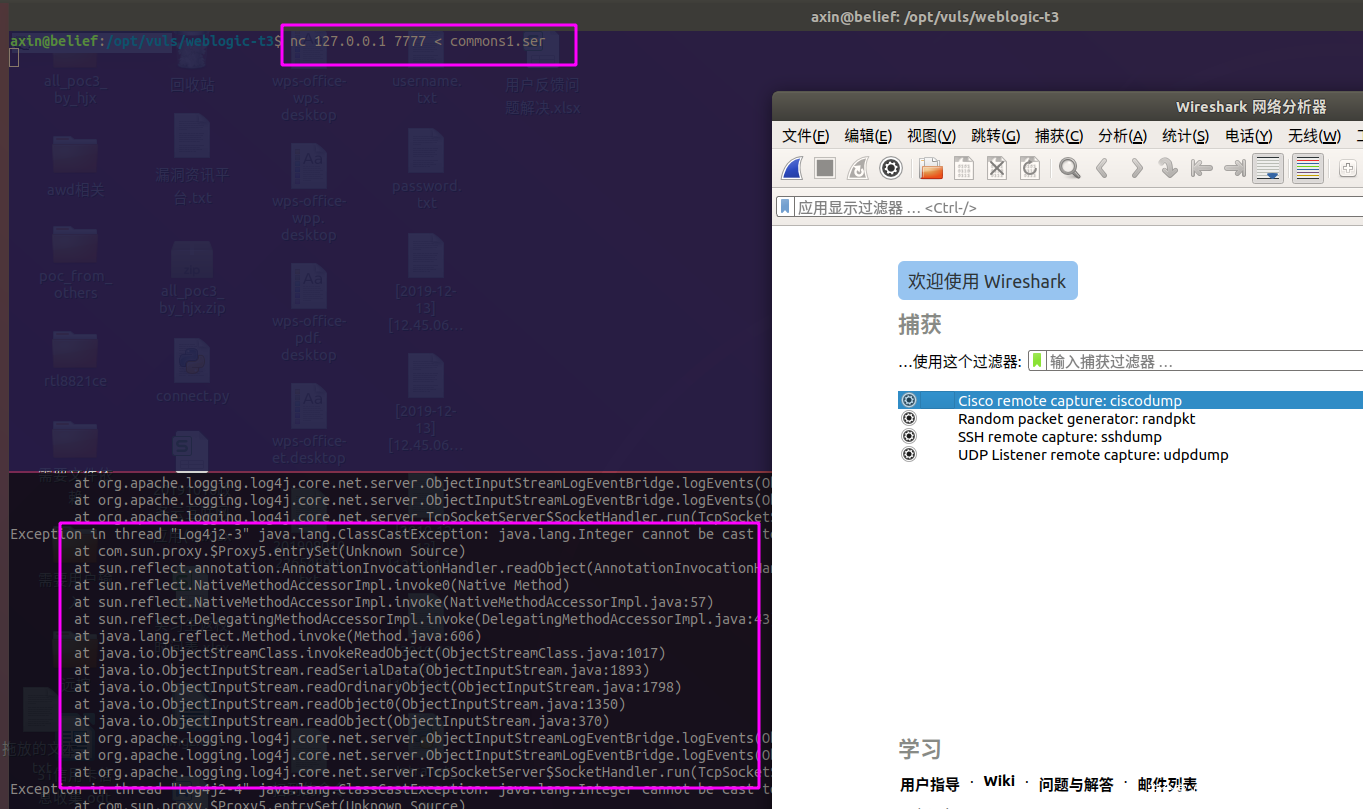This screenshot has width=1363, height=809.
Task: Click the ObjectStreamClass.invokeReadObject line
Action: (370, 653)
